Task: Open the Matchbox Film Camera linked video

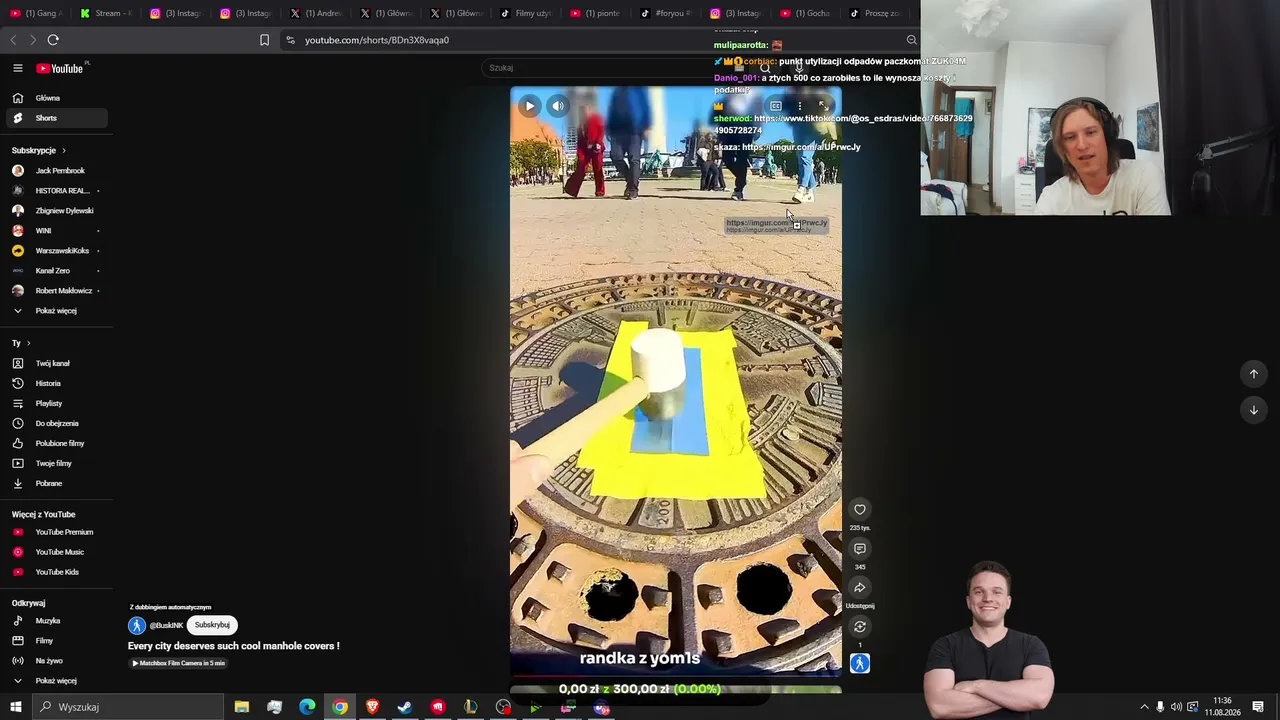Action: point(178,663)
